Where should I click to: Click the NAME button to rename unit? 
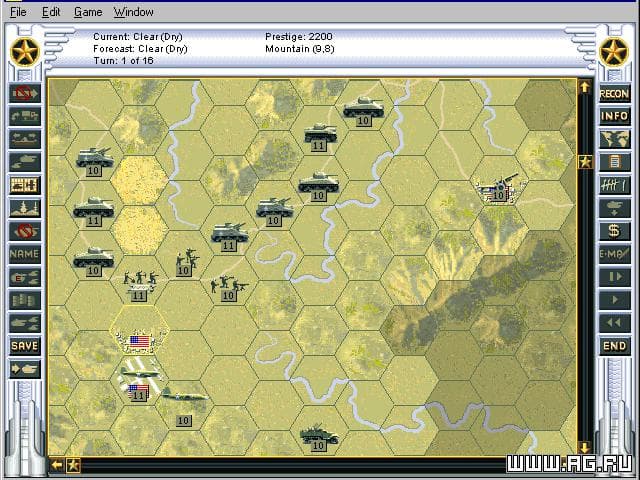[24, 254]
